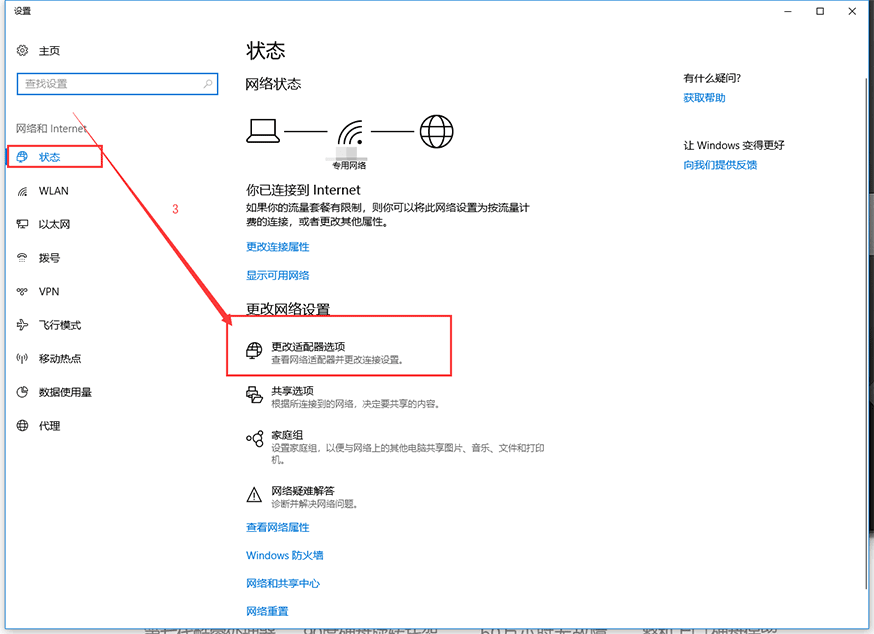Type in the 查找设置 search box
Viewport: 874px width, 634px height.
(110, 84)
